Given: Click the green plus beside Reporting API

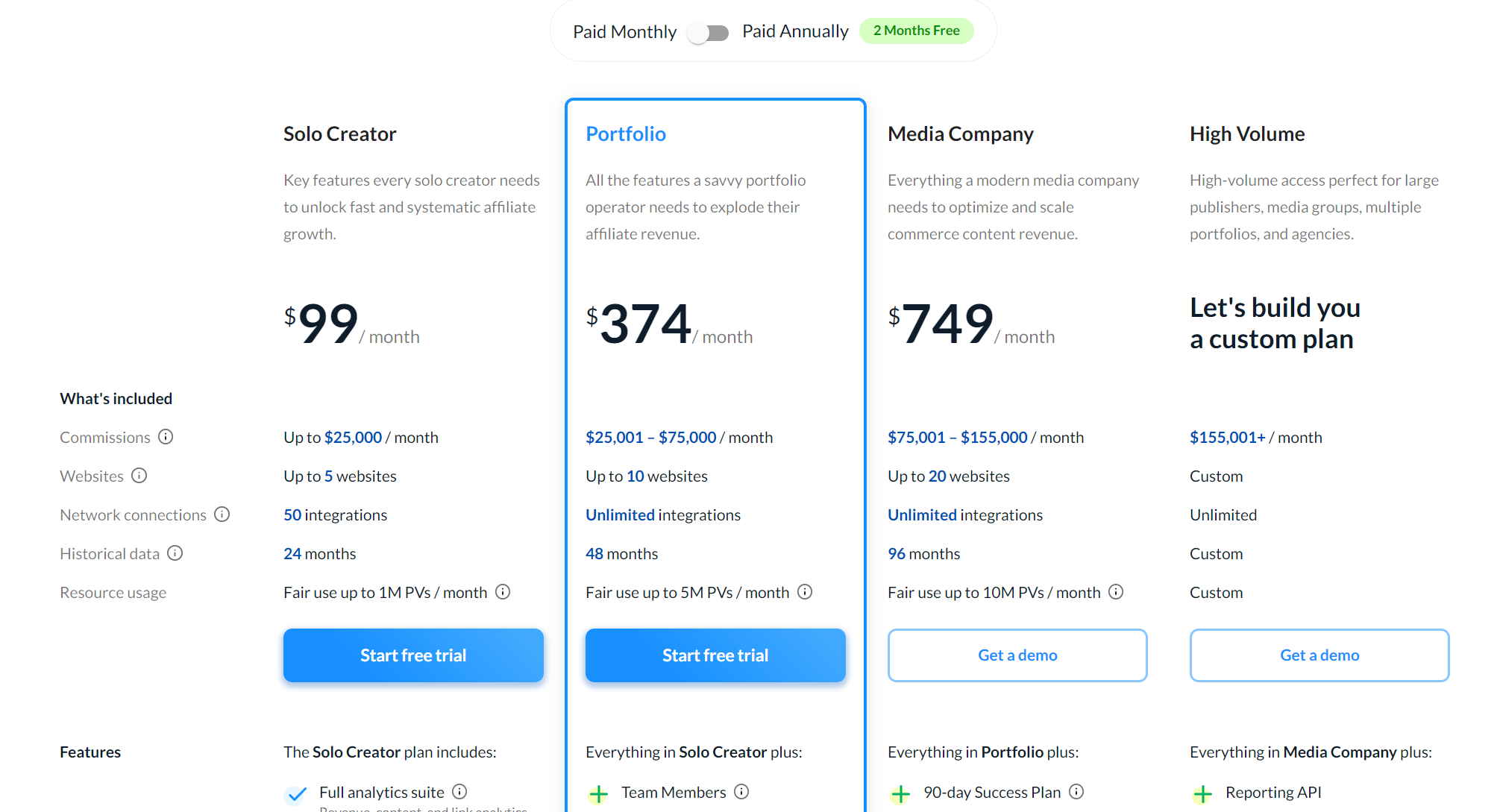Looking at the screenshot, I should pyautogui.click(x=1202, y=794).
